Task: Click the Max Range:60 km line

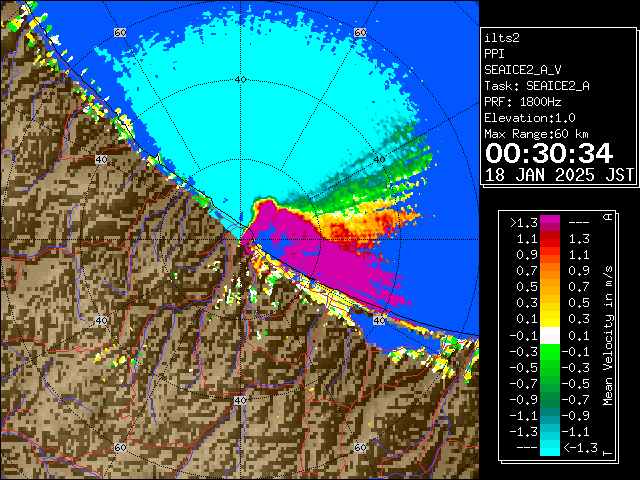Action: 536,134
